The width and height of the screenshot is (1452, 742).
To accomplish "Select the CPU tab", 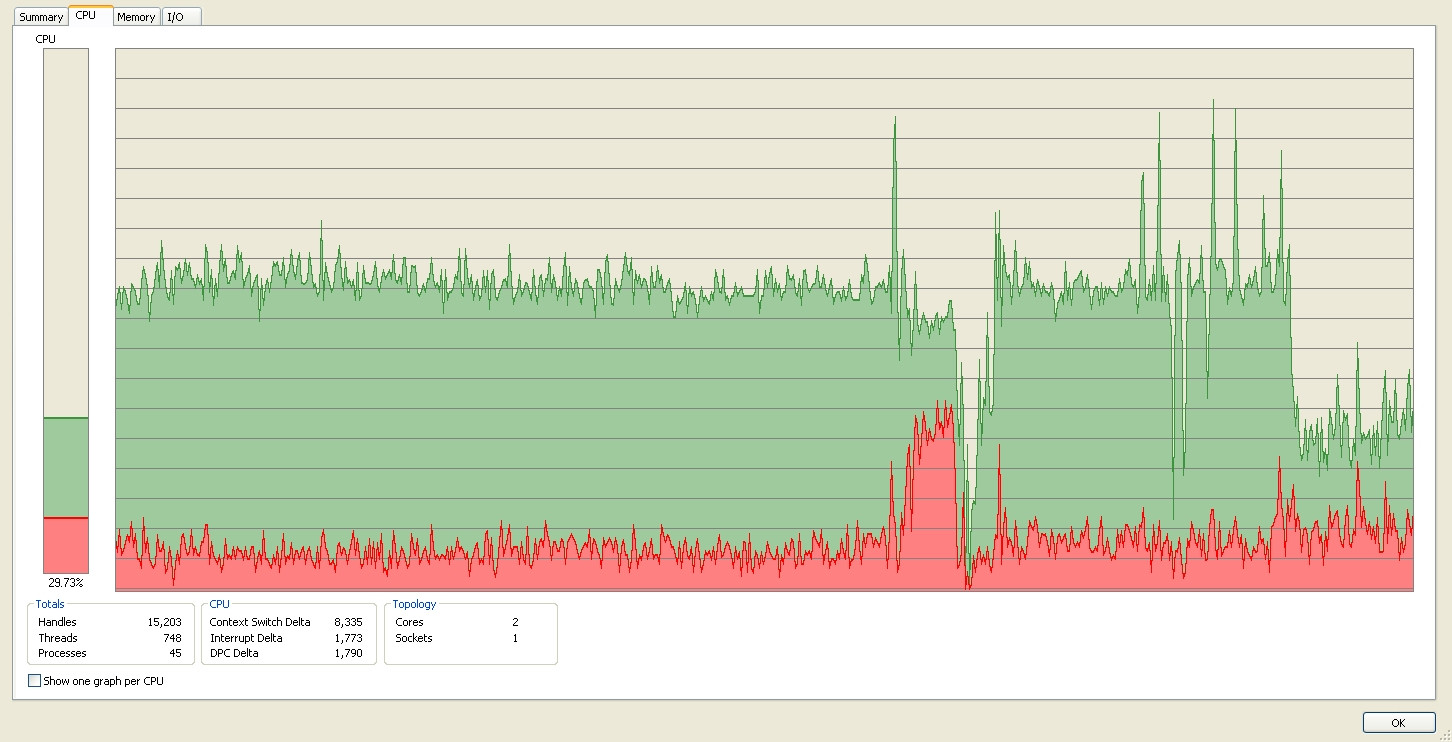I will click(87, 16).
